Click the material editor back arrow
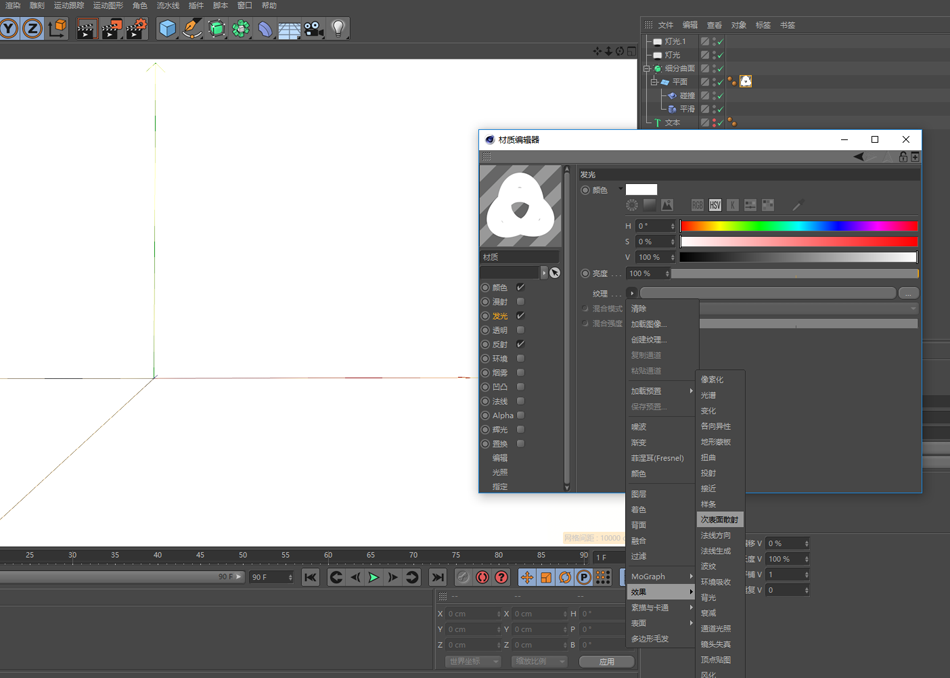Viewport: 950px width, 678px height. 860,157
